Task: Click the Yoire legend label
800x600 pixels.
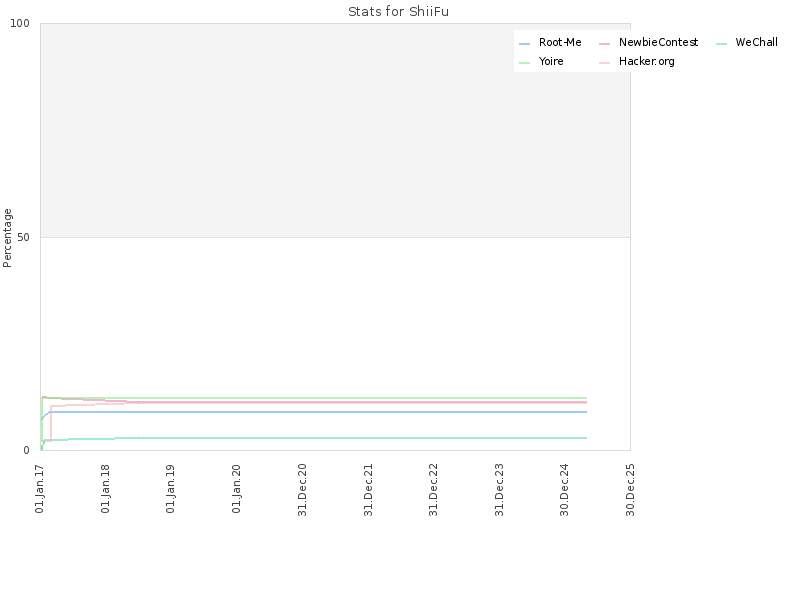Action: (551, 61)
